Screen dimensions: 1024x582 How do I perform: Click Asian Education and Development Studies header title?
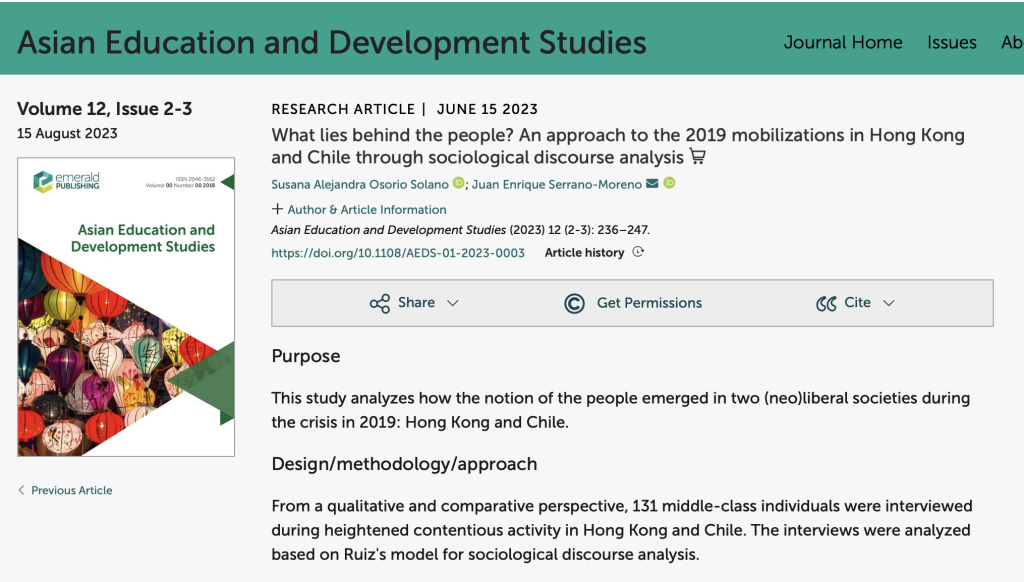332,42
